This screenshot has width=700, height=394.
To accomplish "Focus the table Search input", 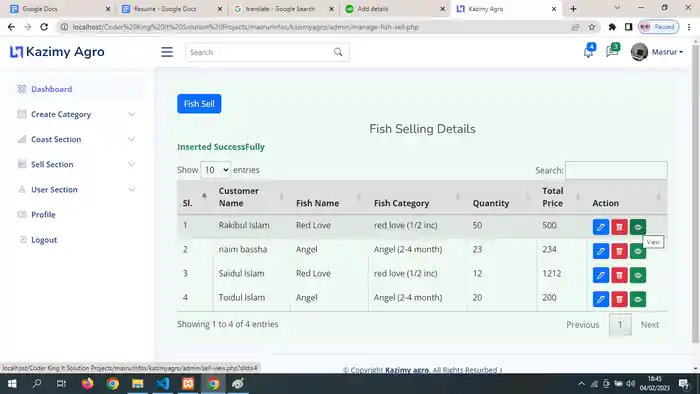I will (616, 170).
